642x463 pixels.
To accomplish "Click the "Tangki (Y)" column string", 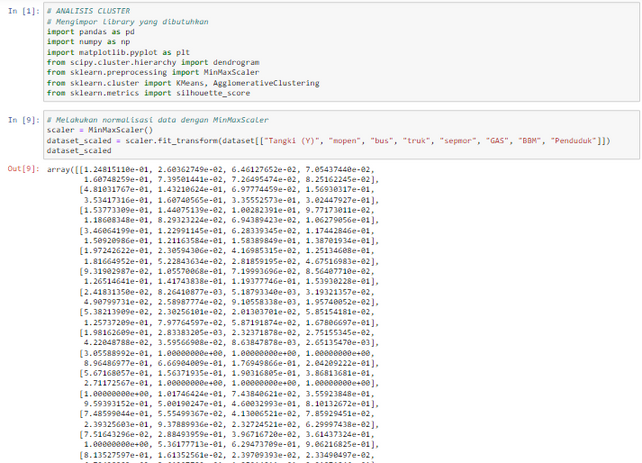I will click(307, 138).
